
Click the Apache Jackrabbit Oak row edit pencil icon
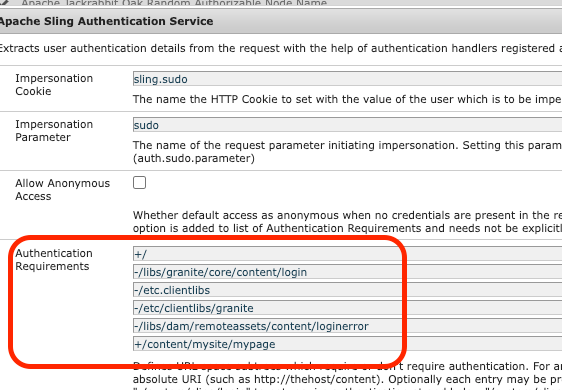[4, 2]
